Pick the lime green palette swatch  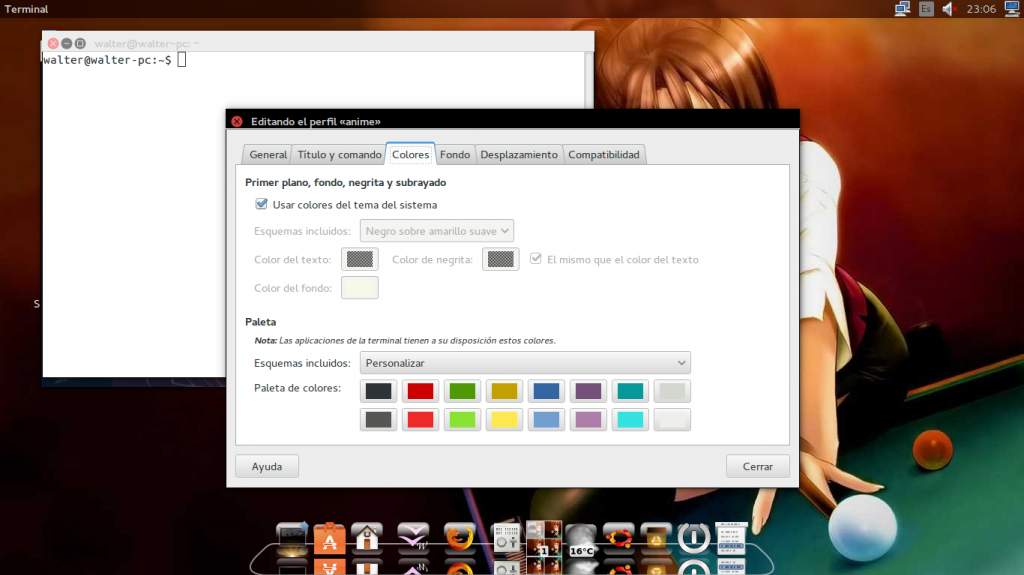pyautogui.click(x=462, y=419)
